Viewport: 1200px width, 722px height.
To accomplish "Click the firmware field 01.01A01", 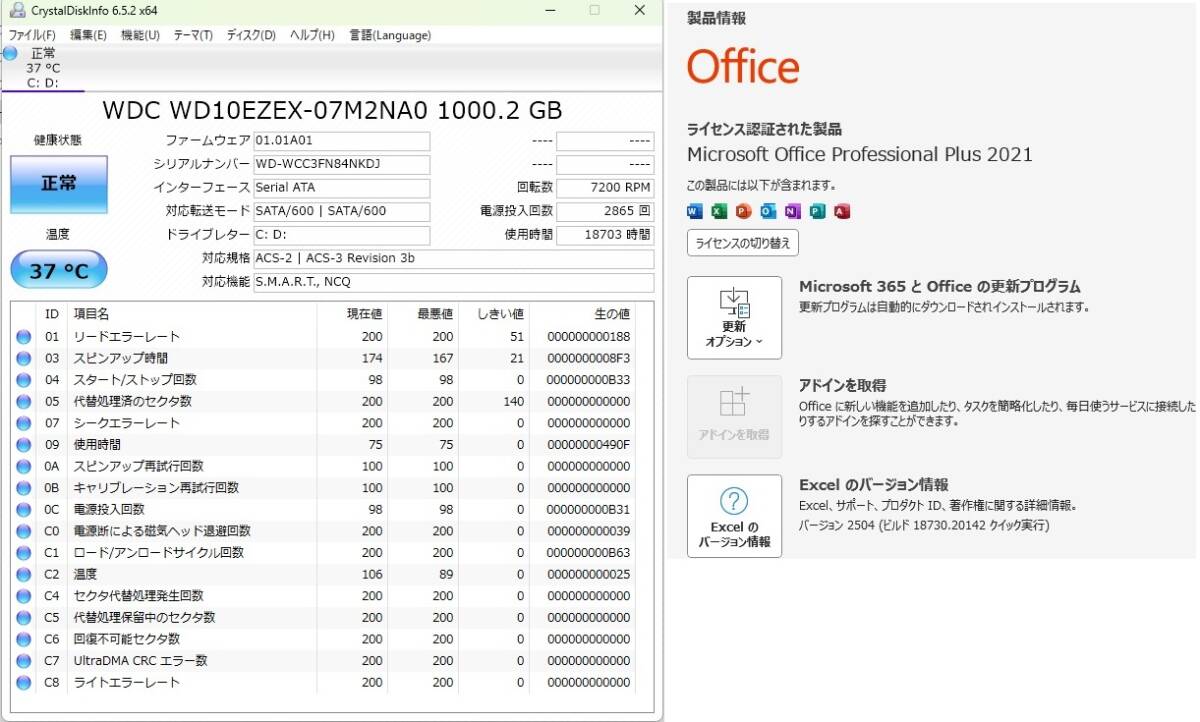I will tap(341, 141).
